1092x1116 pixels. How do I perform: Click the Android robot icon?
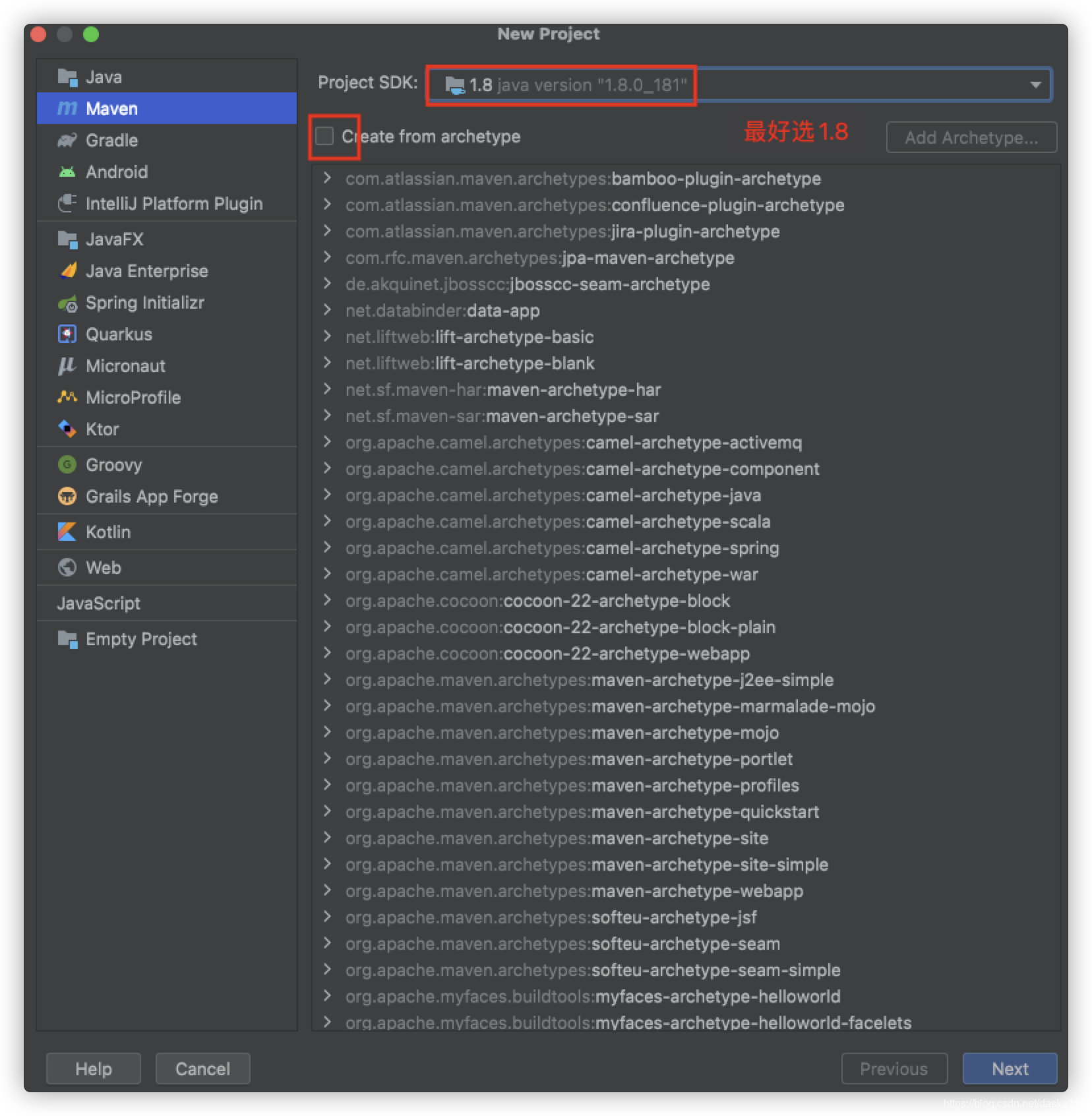[67, 172]
